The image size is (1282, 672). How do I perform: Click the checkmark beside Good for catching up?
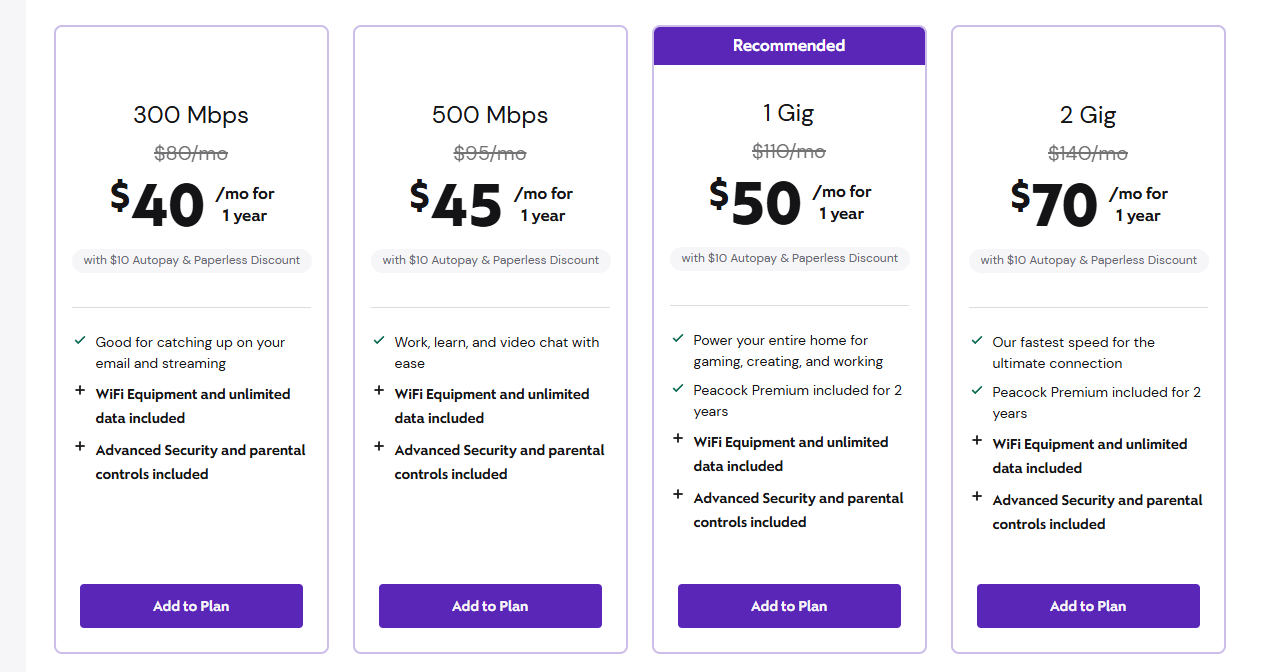pyautogui.click(x=80, y=340)
